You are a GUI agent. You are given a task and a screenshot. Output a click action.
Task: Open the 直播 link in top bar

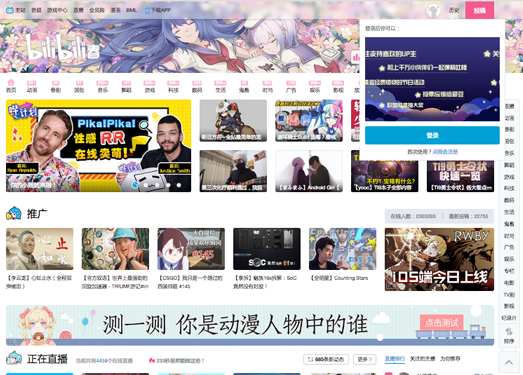tap(78, 10)
